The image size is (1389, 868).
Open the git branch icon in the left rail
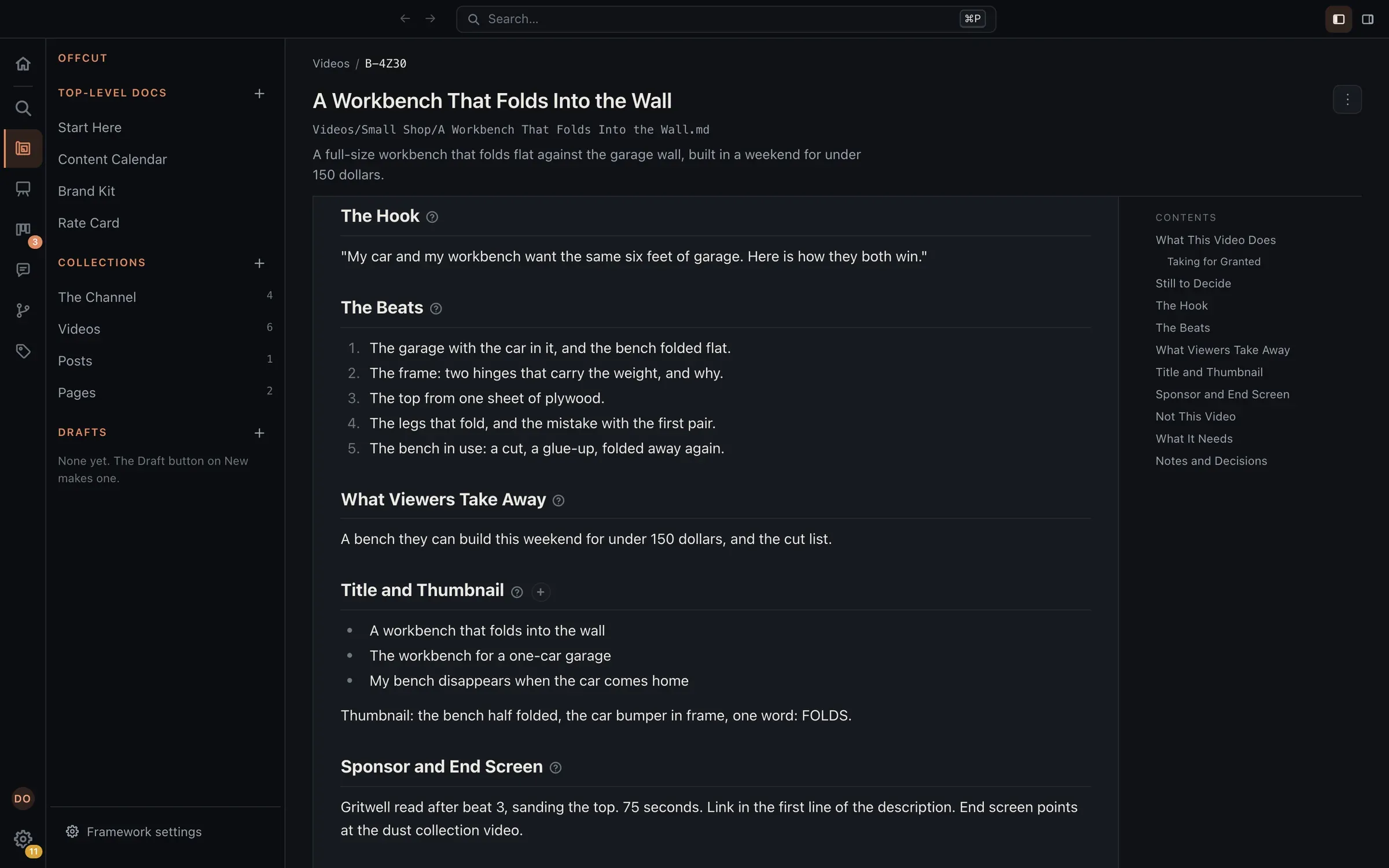click(x=23, y=311)
